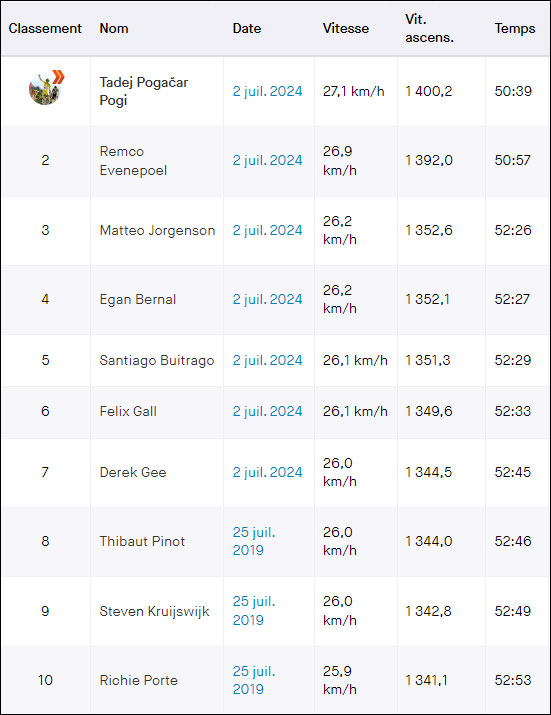Click the Temps column header
551x715 pixels.
[515, 28]
